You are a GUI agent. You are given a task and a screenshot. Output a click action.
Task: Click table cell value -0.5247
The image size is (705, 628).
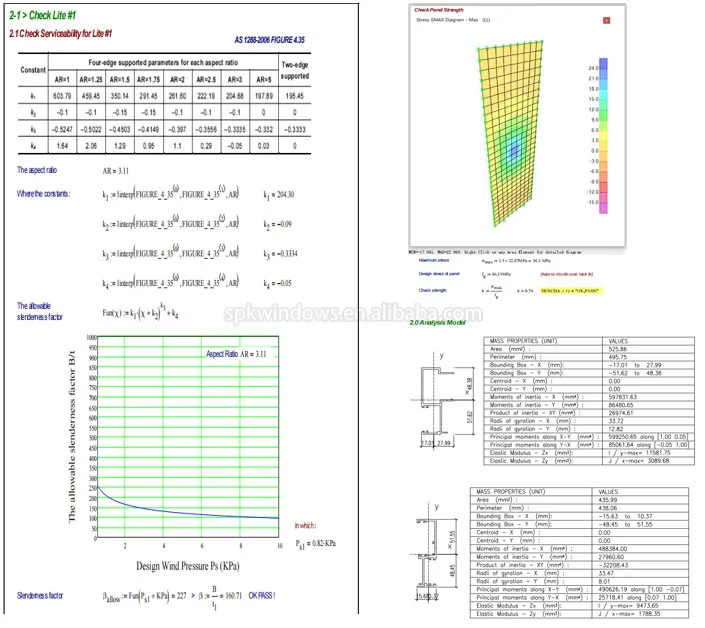[x=62, y=129]
